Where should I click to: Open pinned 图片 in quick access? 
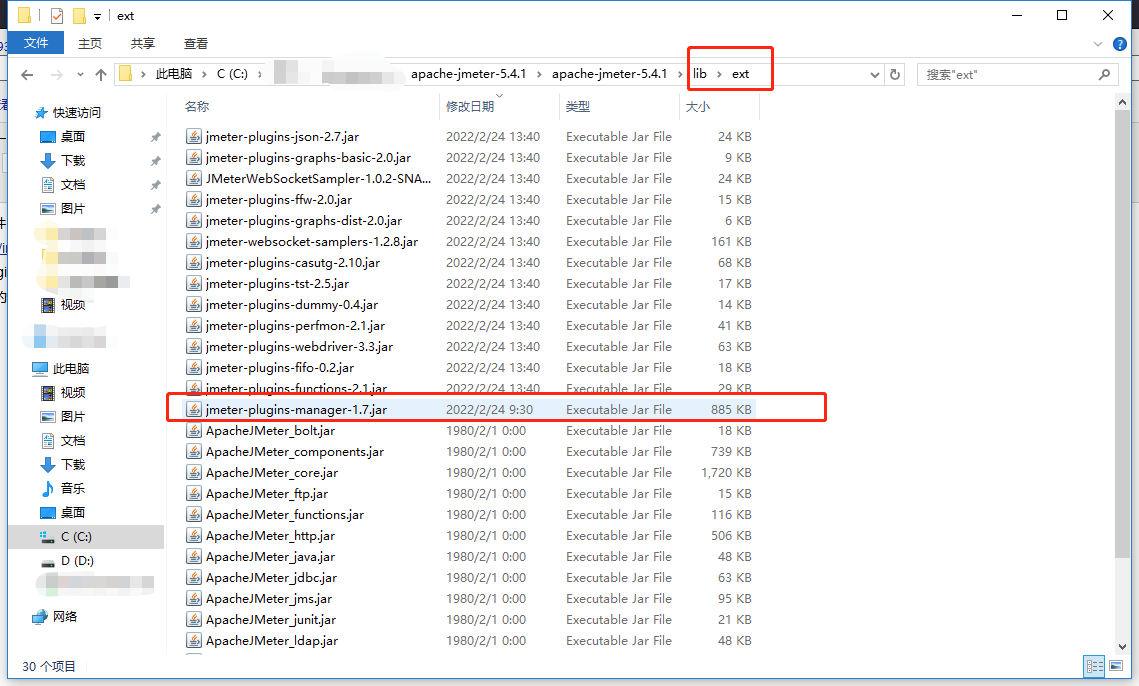tap(73, 209)
